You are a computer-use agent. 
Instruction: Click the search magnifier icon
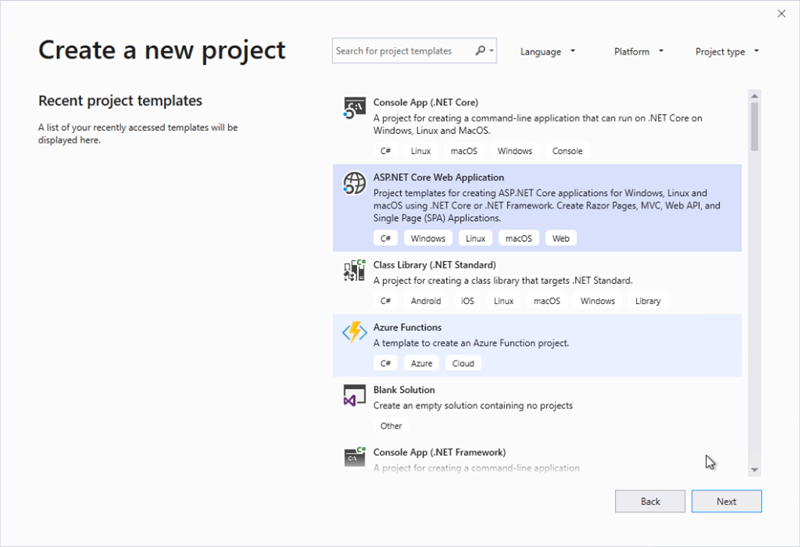coord(481,51)
